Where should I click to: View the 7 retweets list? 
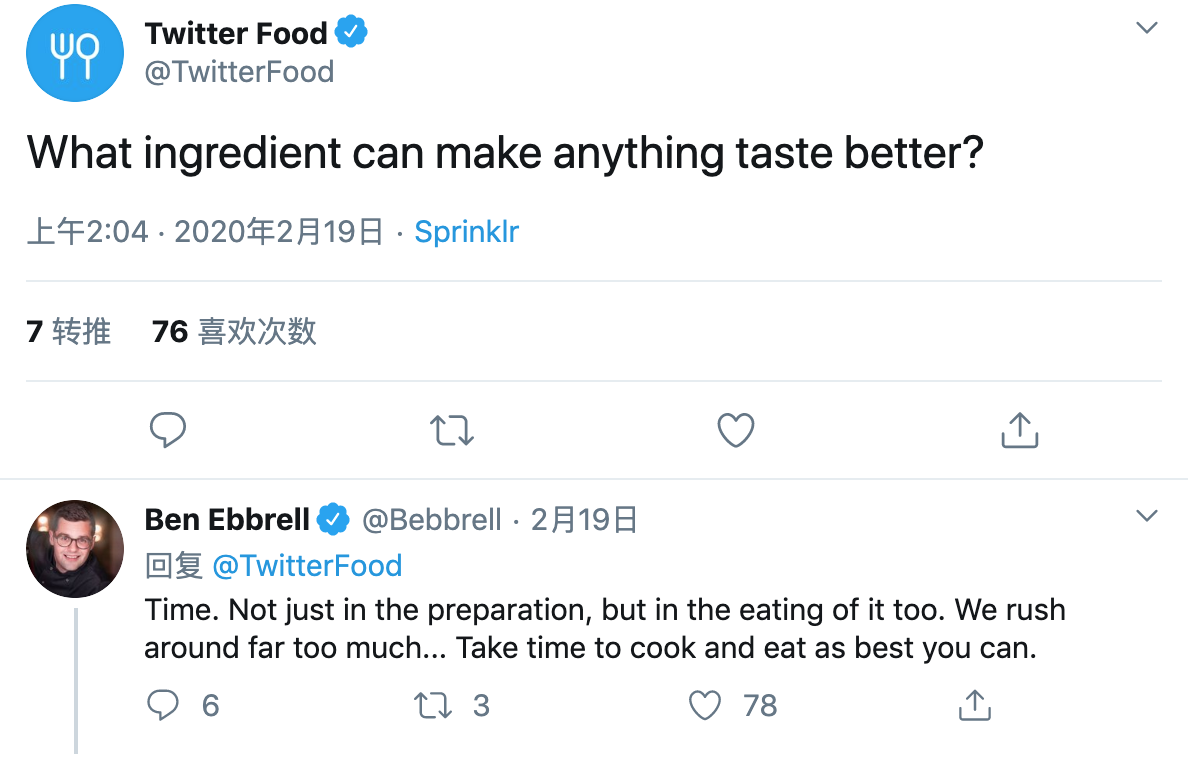68,332
